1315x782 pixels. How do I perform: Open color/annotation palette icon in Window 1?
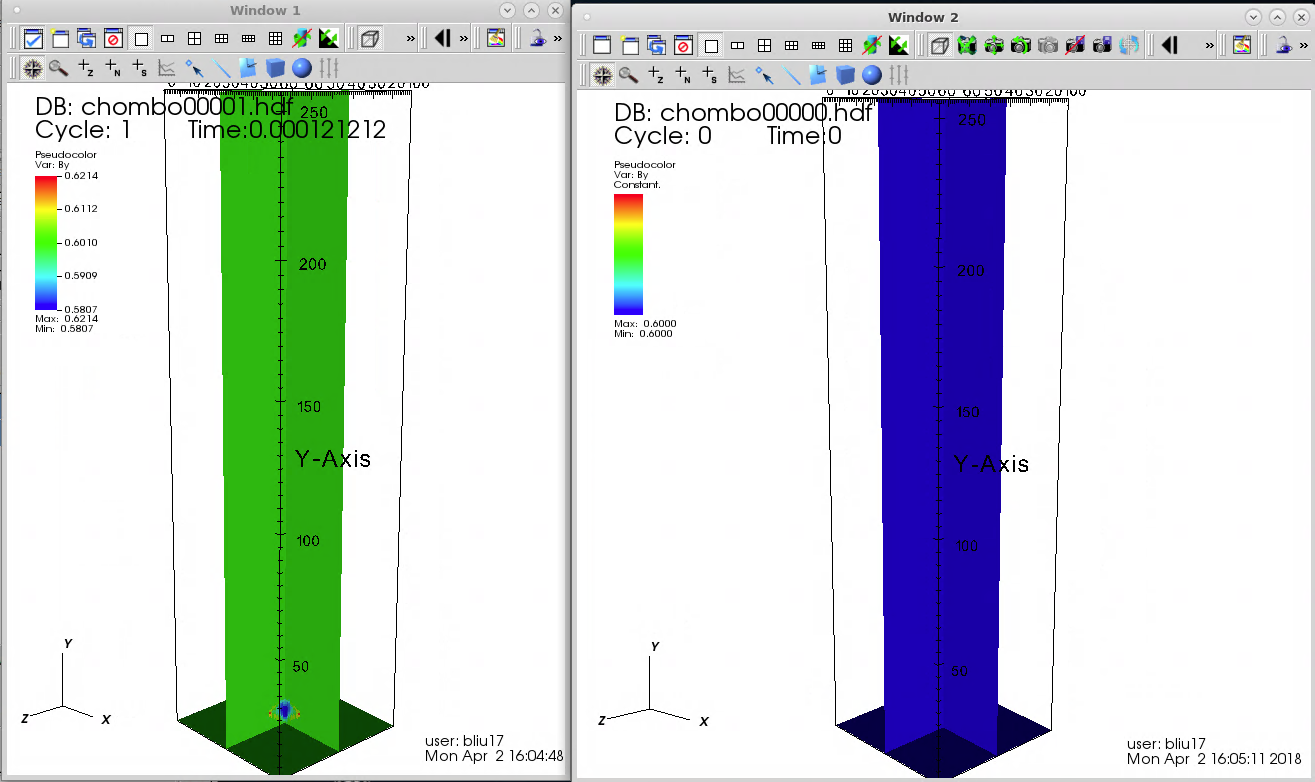(x=495, y=39)
